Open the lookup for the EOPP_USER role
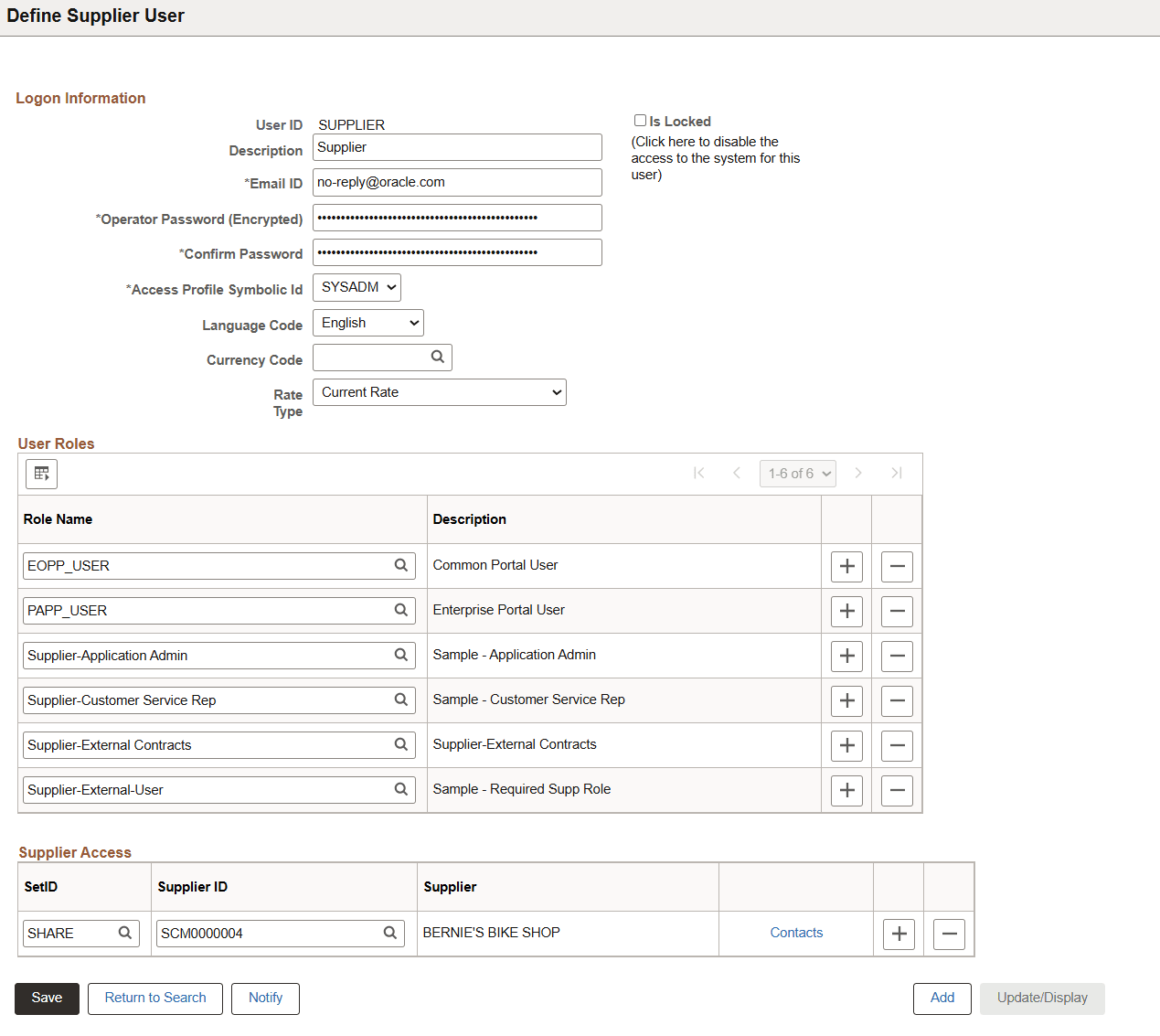This screenshot has width=1160, height=1036. pyautogui.click(x=400, y=565)
